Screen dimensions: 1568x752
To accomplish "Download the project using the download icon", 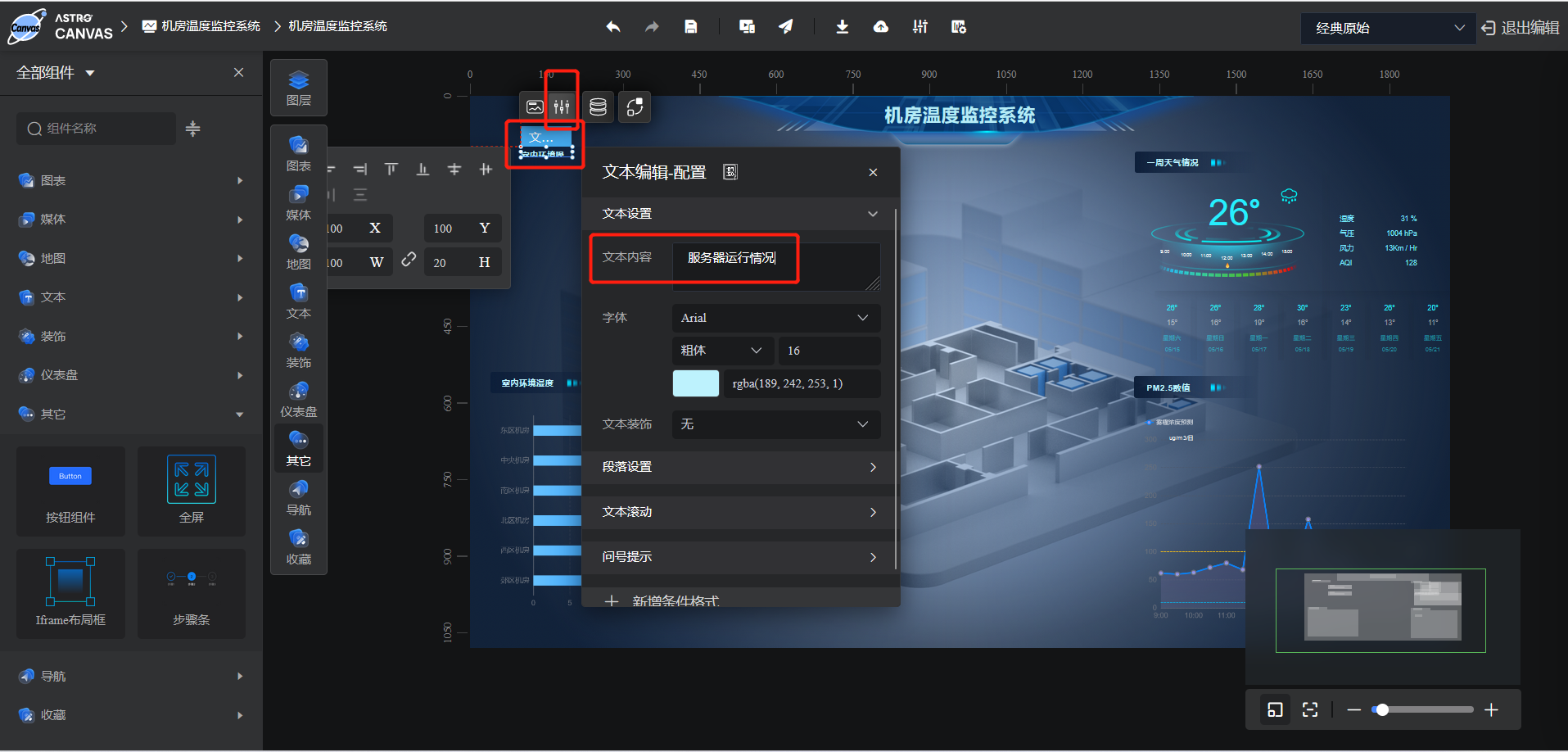I will (x=842, y=26).
